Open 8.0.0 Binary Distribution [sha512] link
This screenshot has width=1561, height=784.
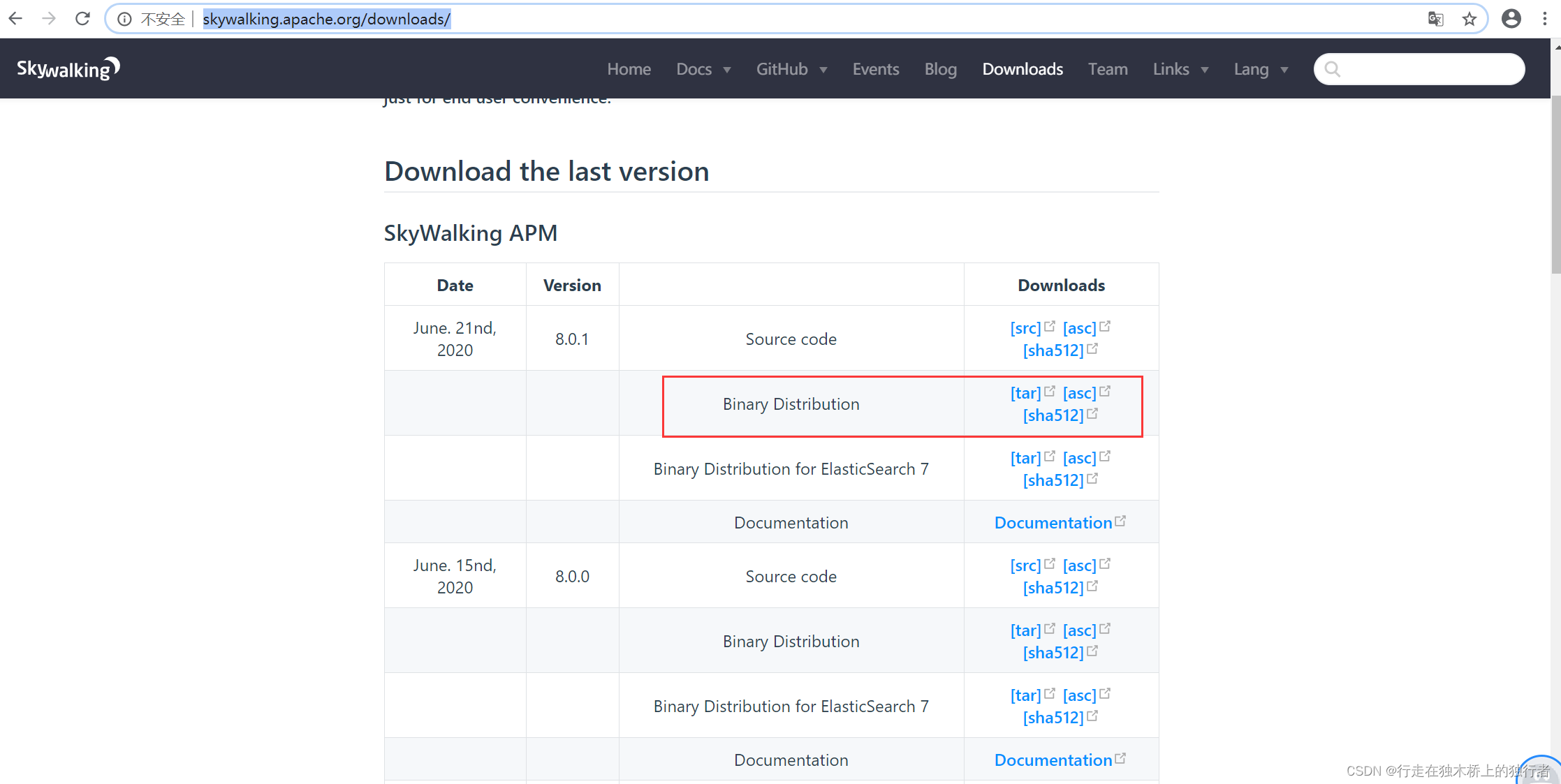click(1053, 653)
